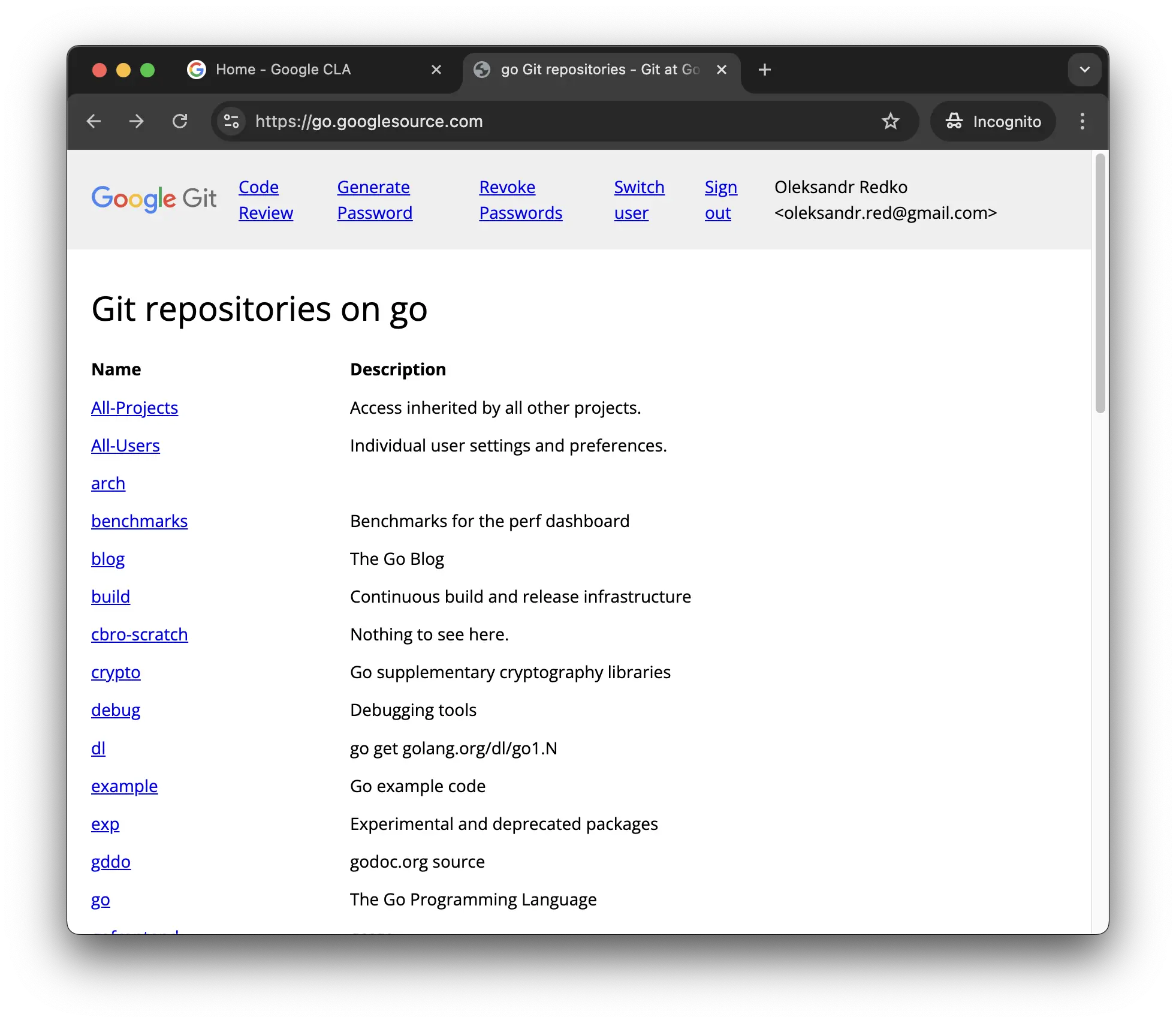The height and width of the screenshot is (1023, 1176).
Task: Click Revoke Passwords
Action: point(520,200)
